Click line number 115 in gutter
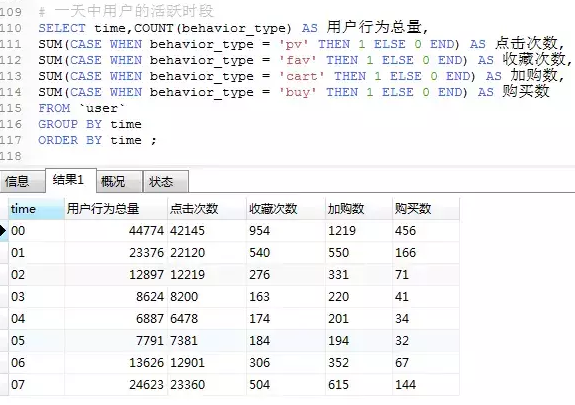 click(x=11, y=108)
